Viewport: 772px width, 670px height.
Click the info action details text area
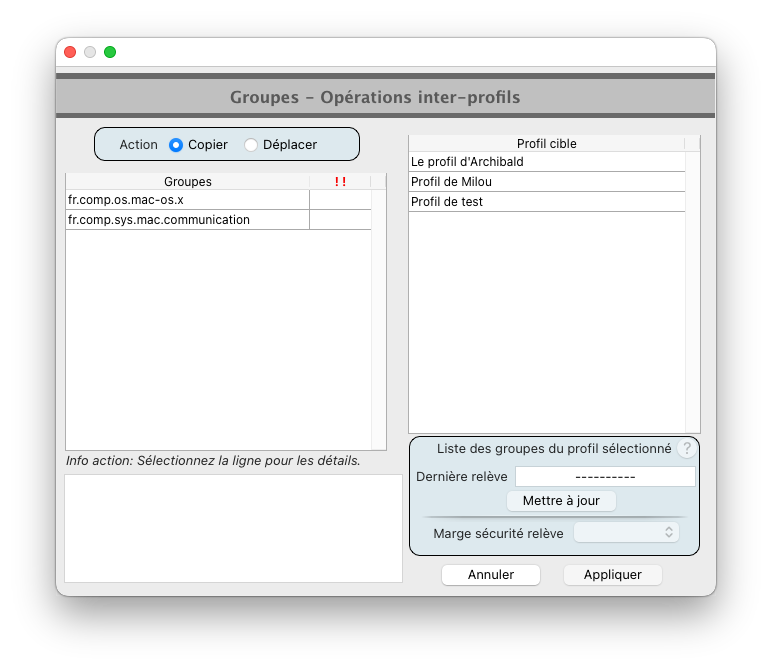(233, 528)
